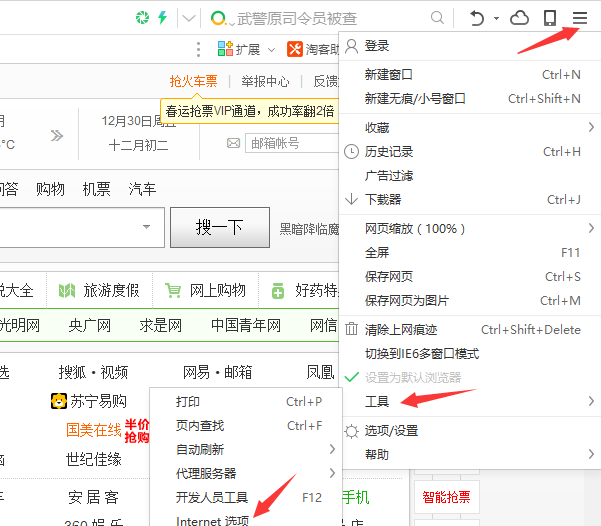This screenshot has width=601, height=526.
Task: Select 切换到IE6多窗口模式
Action: coord(470,353)
